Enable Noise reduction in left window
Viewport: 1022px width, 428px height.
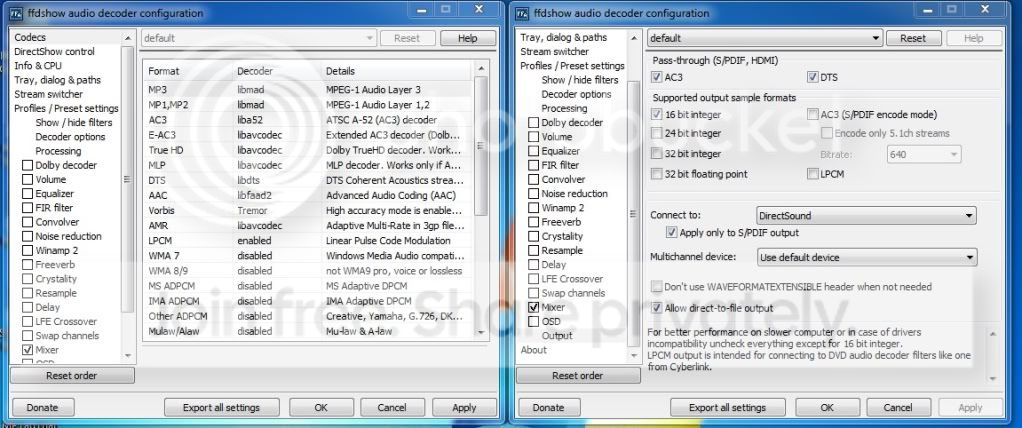(x=27, y=236)
